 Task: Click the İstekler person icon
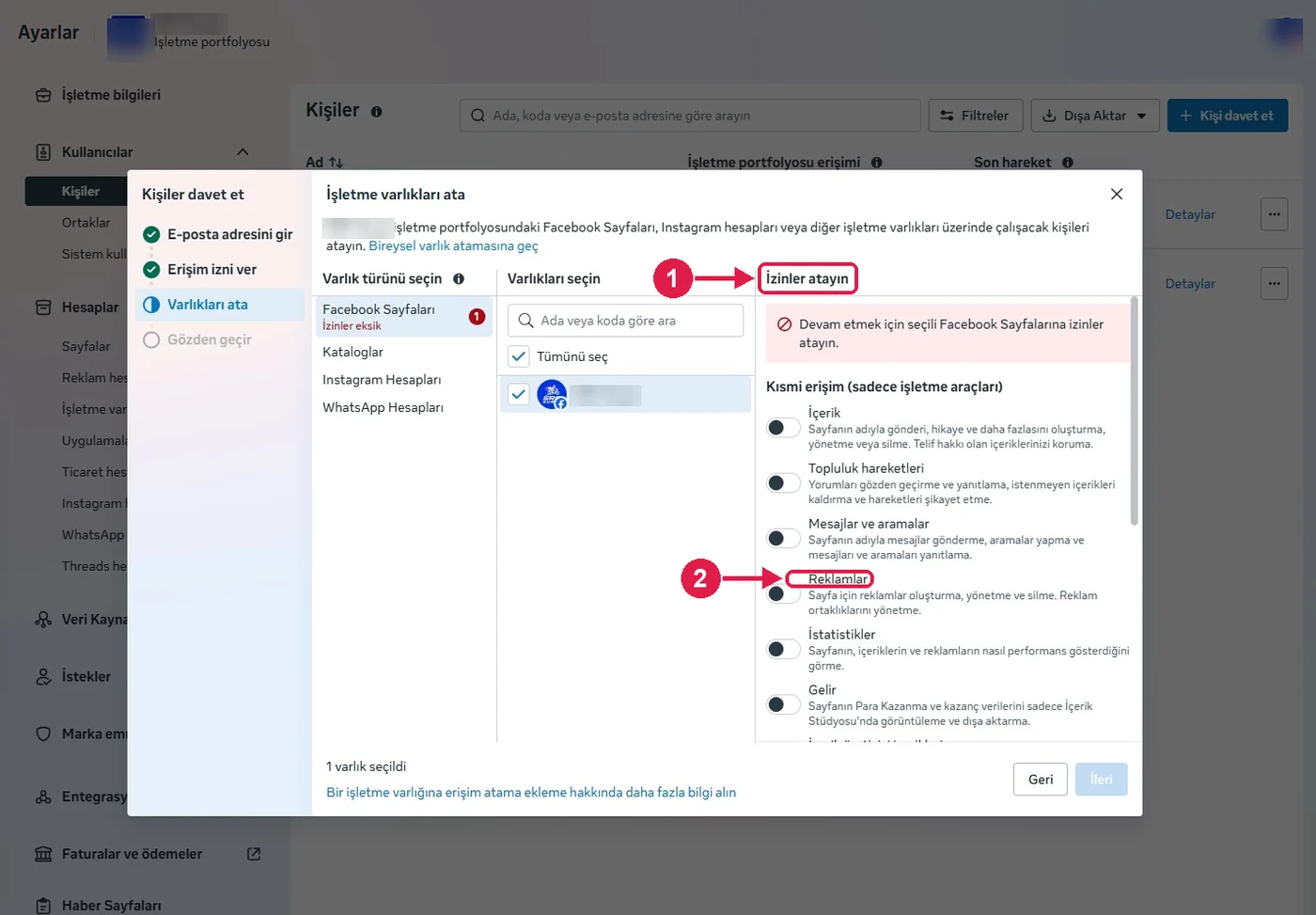[x=43, y=677]
